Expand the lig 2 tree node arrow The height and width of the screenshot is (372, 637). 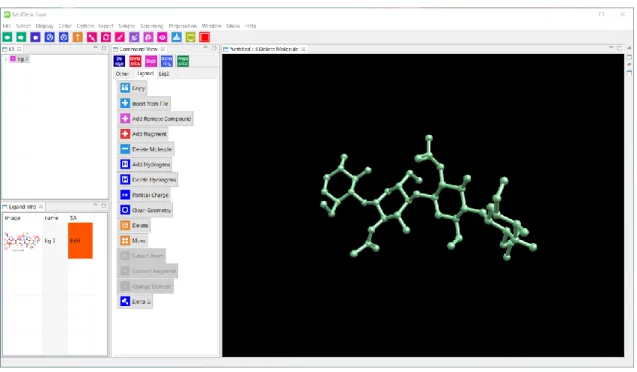pos(6,59)
